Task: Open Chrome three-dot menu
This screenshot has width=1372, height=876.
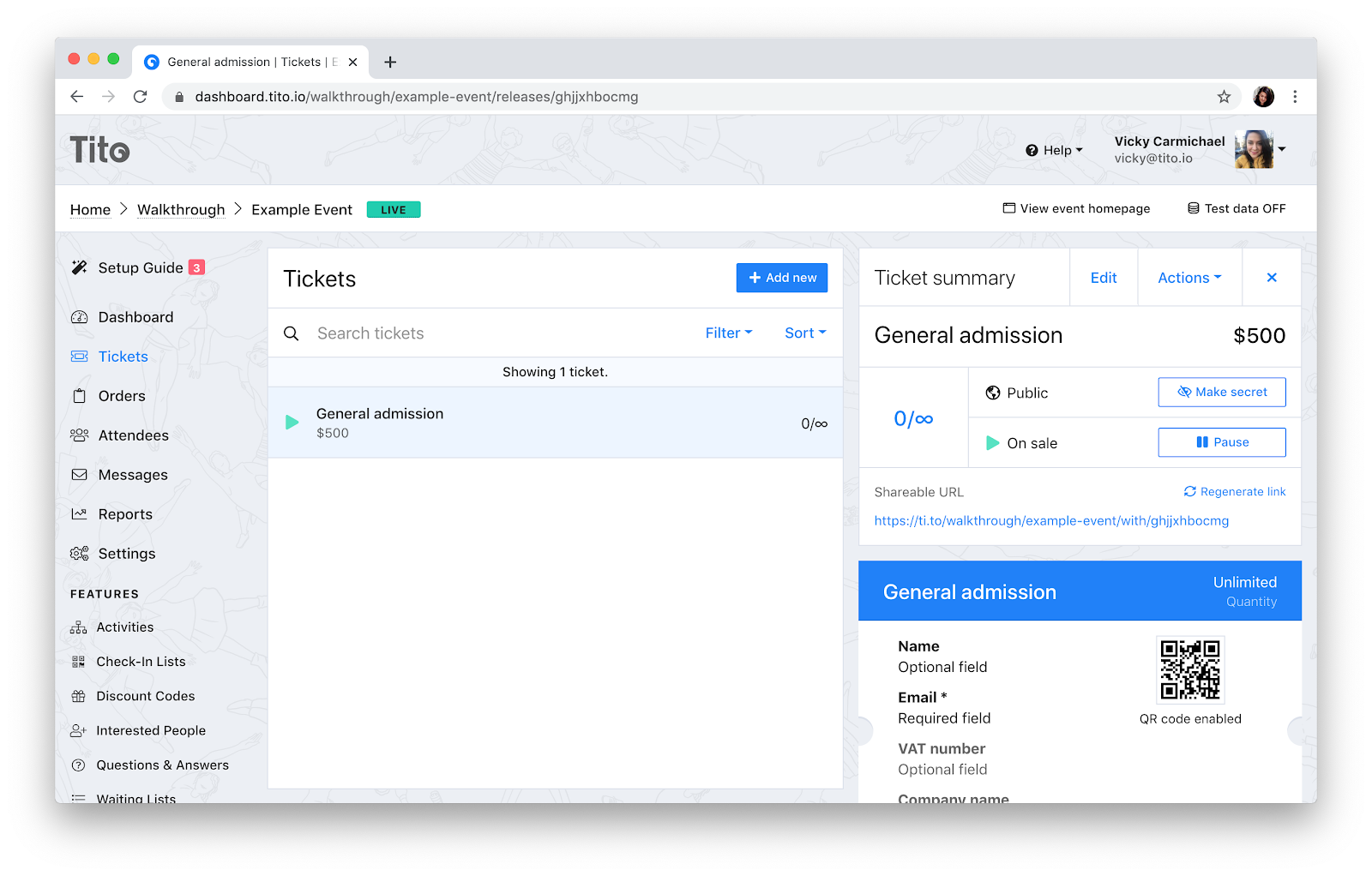Action: [1295, 97]
